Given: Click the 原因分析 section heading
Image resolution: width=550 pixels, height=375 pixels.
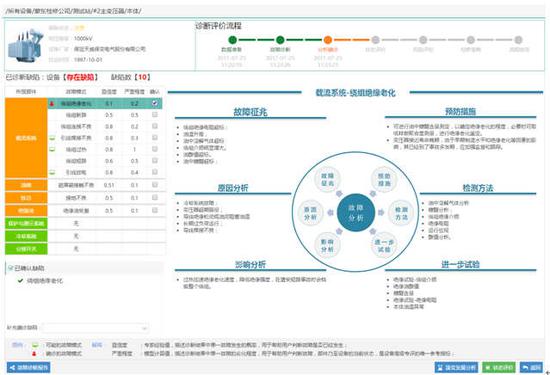Looking at the screenshot, I should [x=233, y=188].
